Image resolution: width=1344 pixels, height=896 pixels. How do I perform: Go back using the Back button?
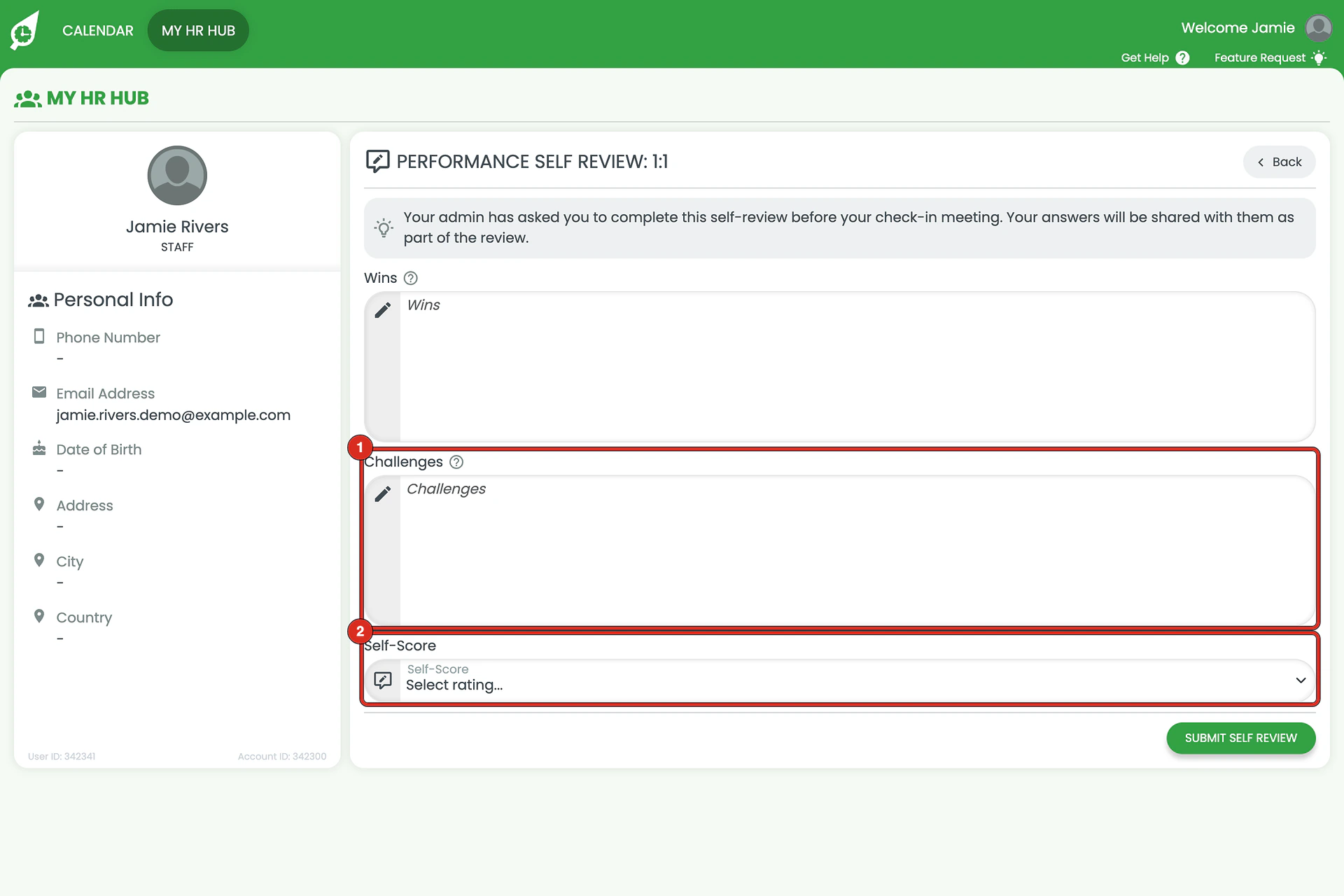[x=1279, y=162]
